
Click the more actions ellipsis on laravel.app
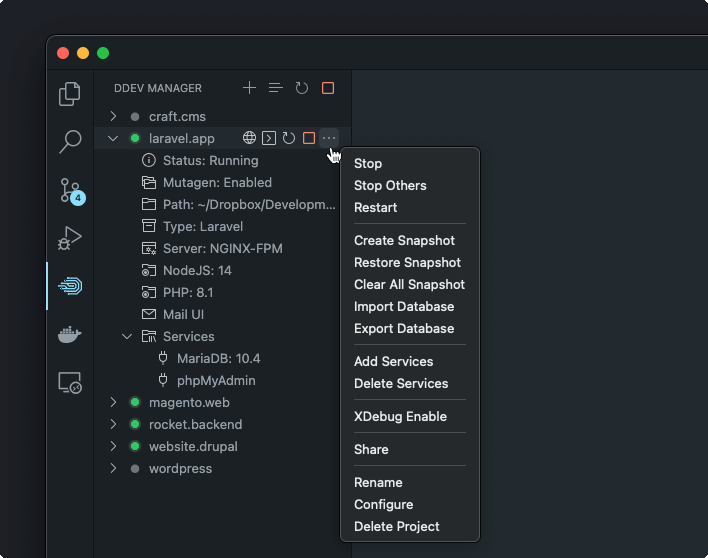pos(329,138)
